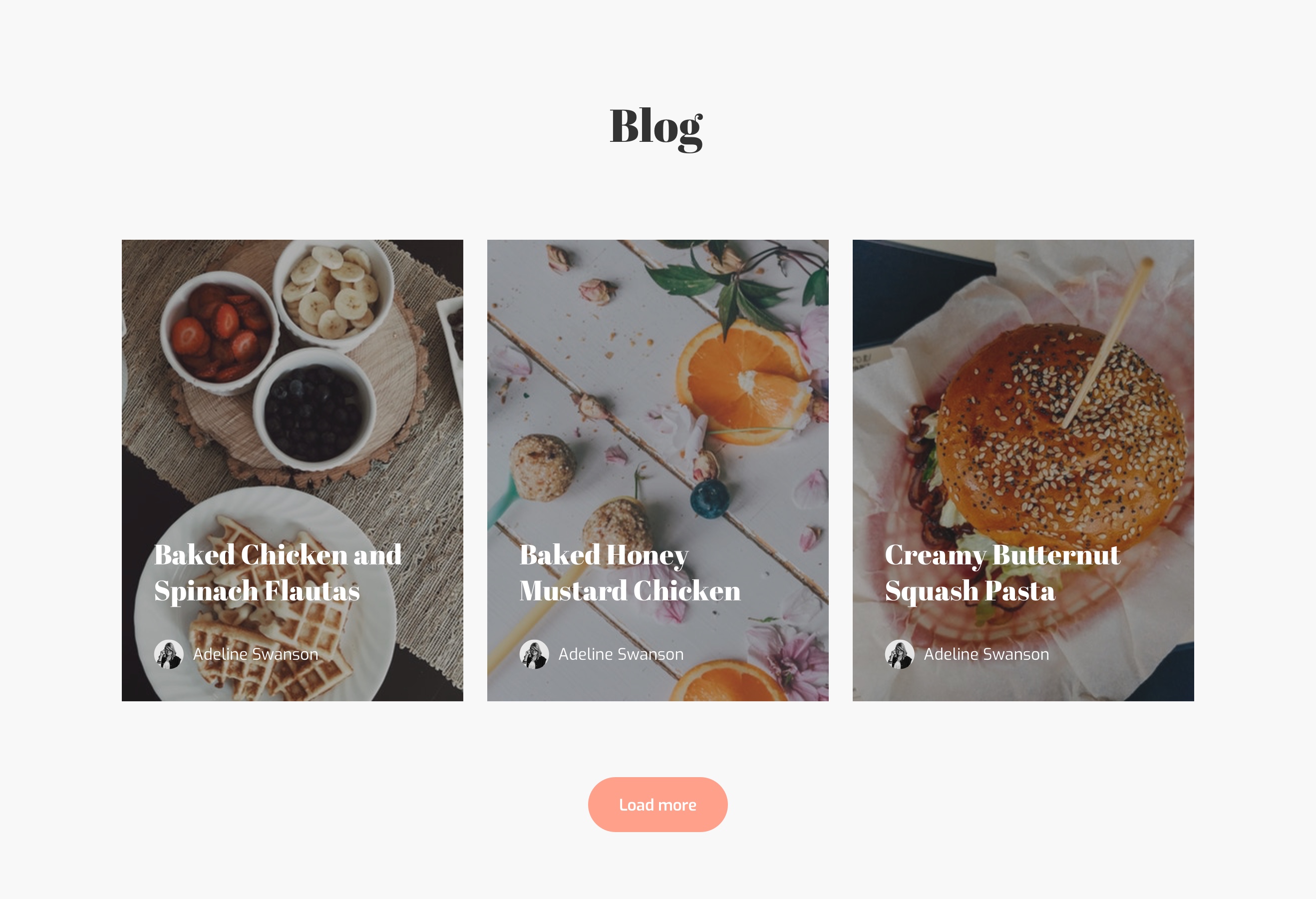Click the Load more button
Image resolution: width=1316 pixels, height=899 pixels.
658,805
